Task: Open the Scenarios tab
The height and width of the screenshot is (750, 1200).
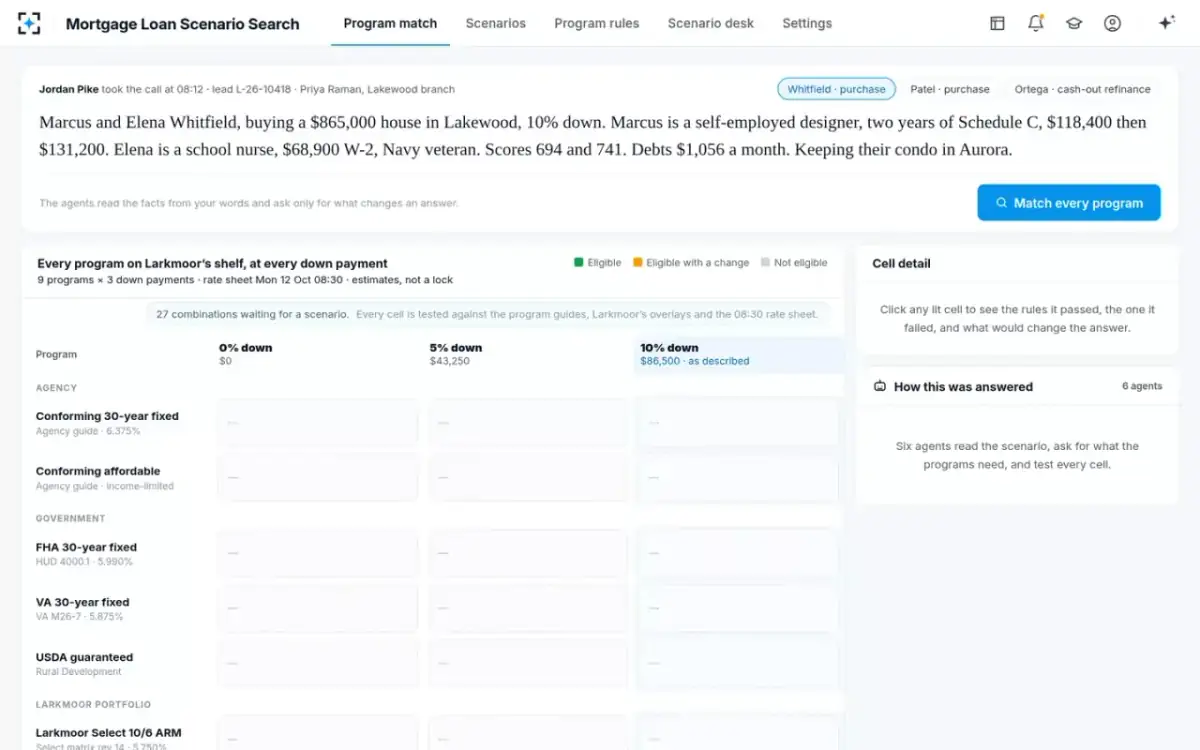Action: 495,23
